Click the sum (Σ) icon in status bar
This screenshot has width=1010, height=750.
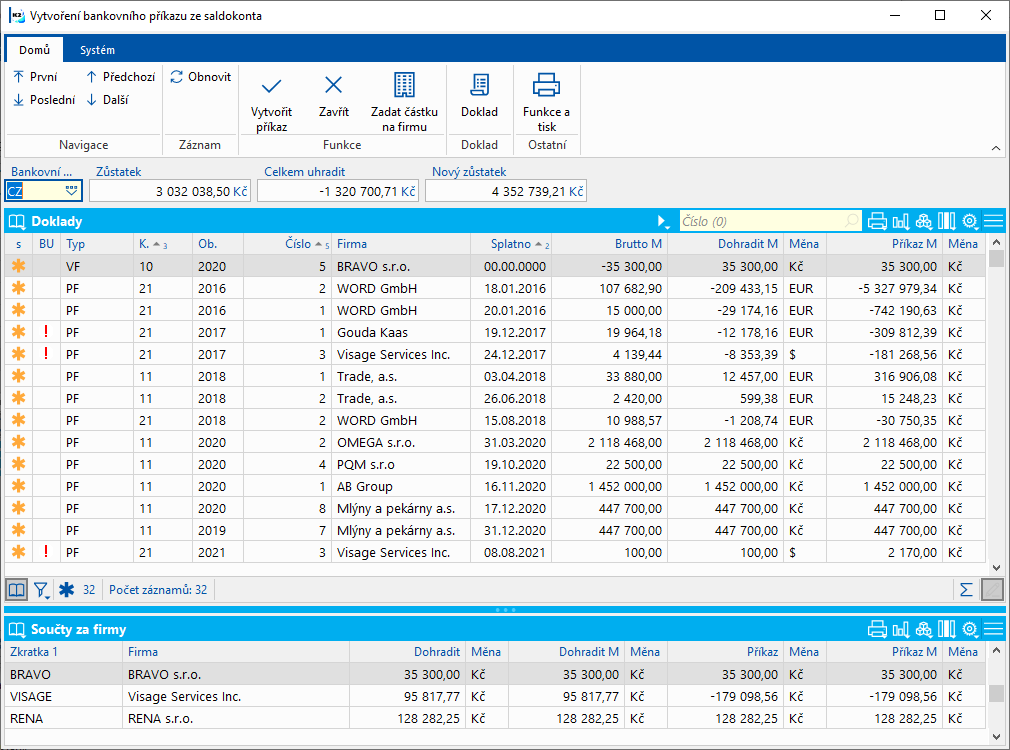coord(966,590)
